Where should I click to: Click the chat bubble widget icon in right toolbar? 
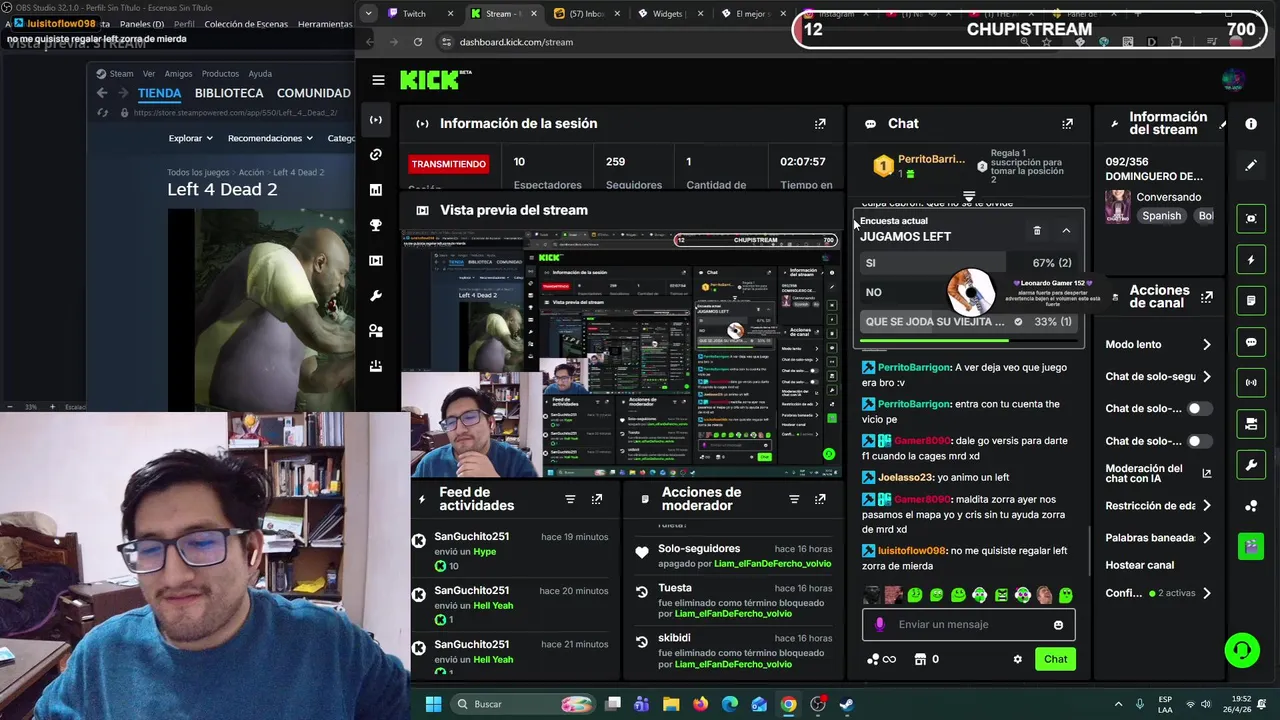pos(1251,342)
